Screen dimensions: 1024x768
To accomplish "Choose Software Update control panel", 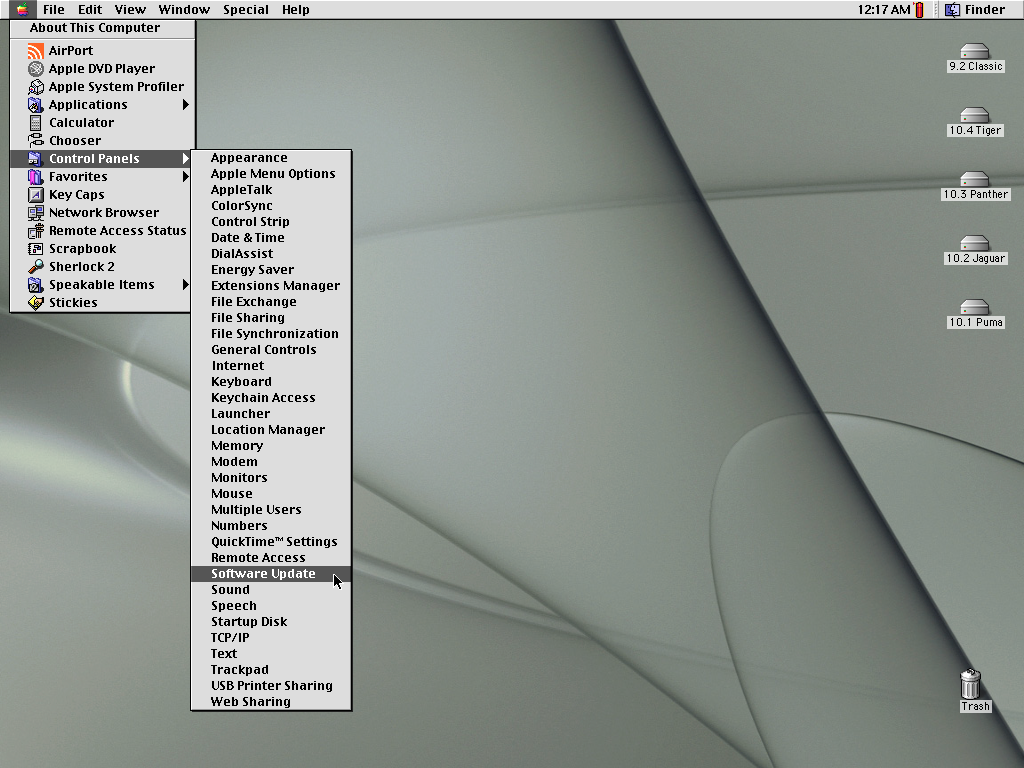I will pos(271,574).
